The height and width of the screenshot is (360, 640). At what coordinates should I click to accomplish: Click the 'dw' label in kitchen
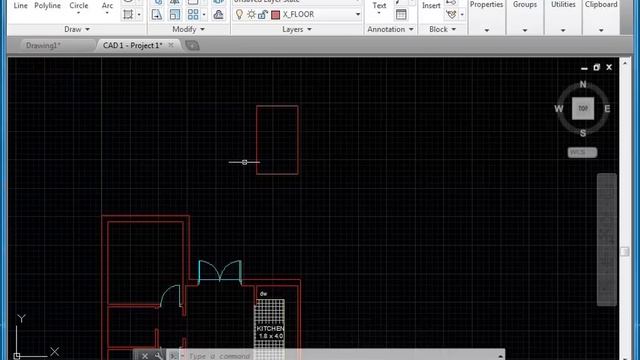click(x=263, y=293)
